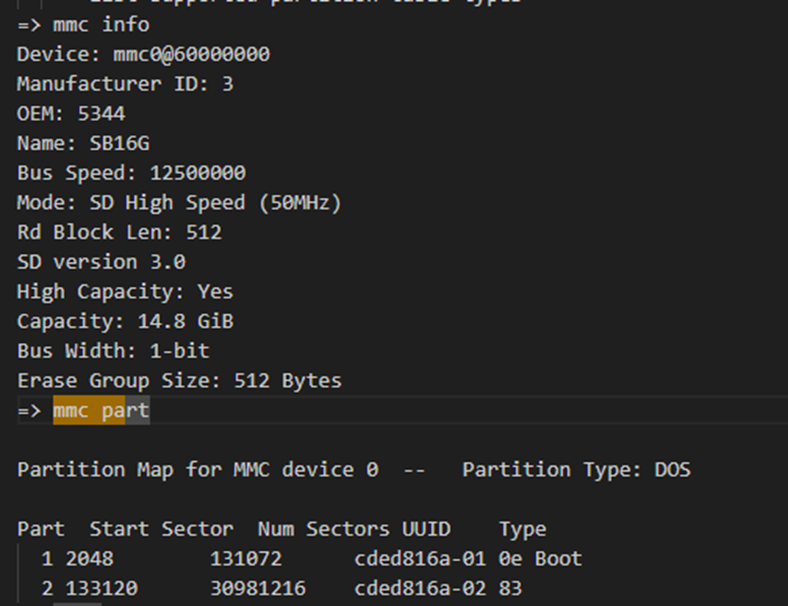Click 'Mode: SD High Speed (50MHz)' line
The height and width of the screenshot is (606, 788).
coord(179,203)
